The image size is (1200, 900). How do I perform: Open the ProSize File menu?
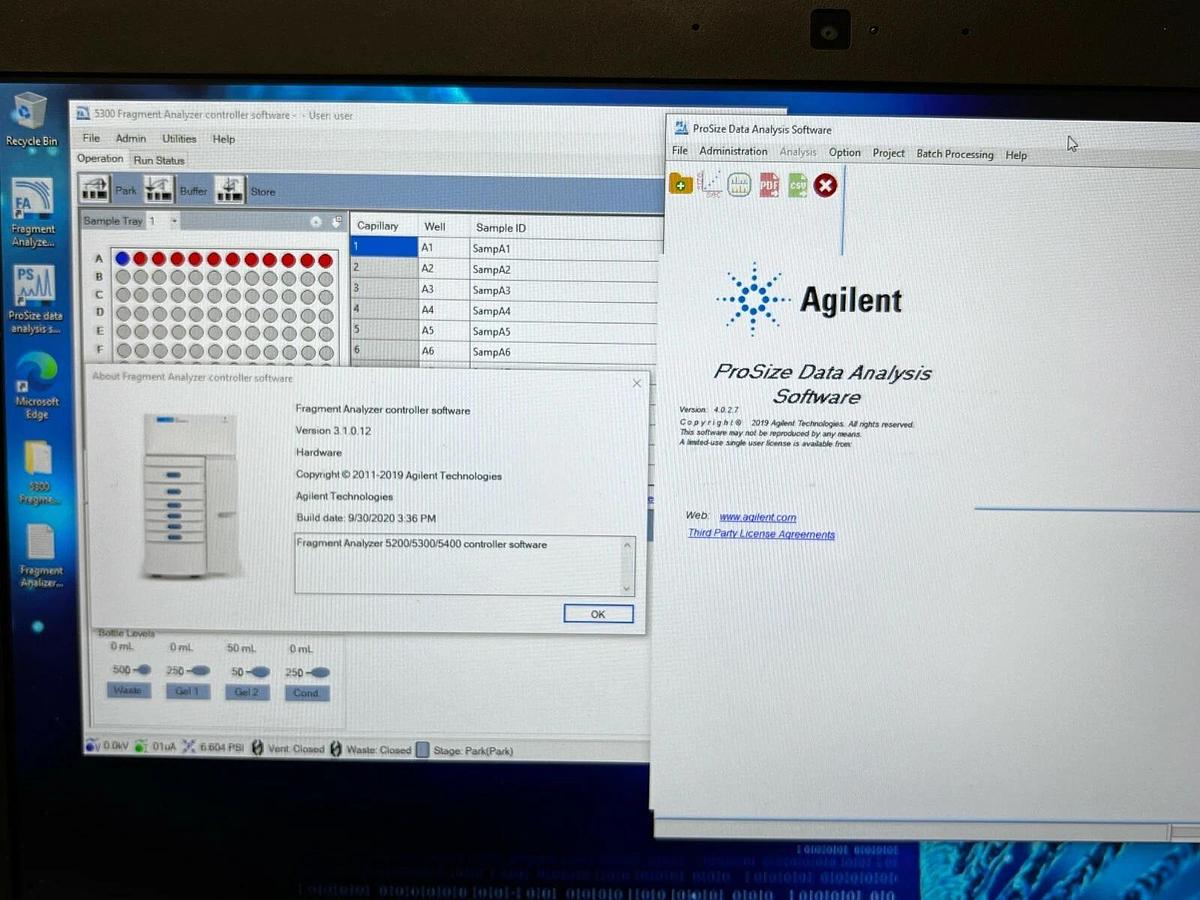point(680,150)
